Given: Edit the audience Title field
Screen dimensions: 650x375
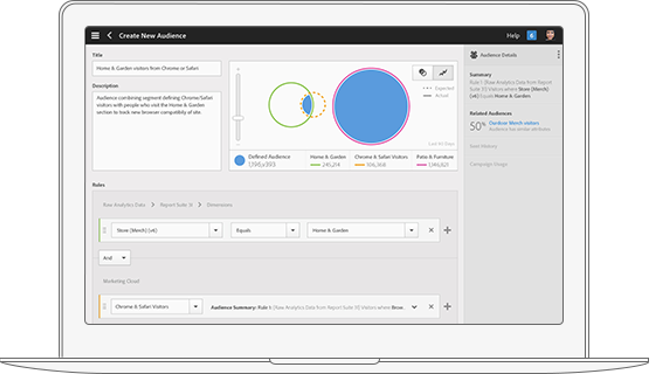Looking at the screenshot, I should tap(157, 68).
